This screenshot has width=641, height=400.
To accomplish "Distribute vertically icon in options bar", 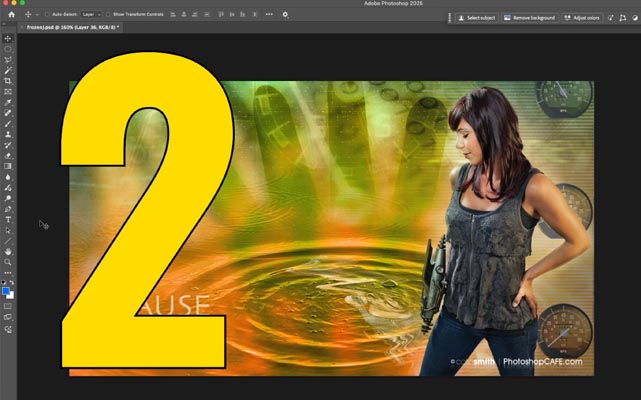I will (x=255, y=14).
